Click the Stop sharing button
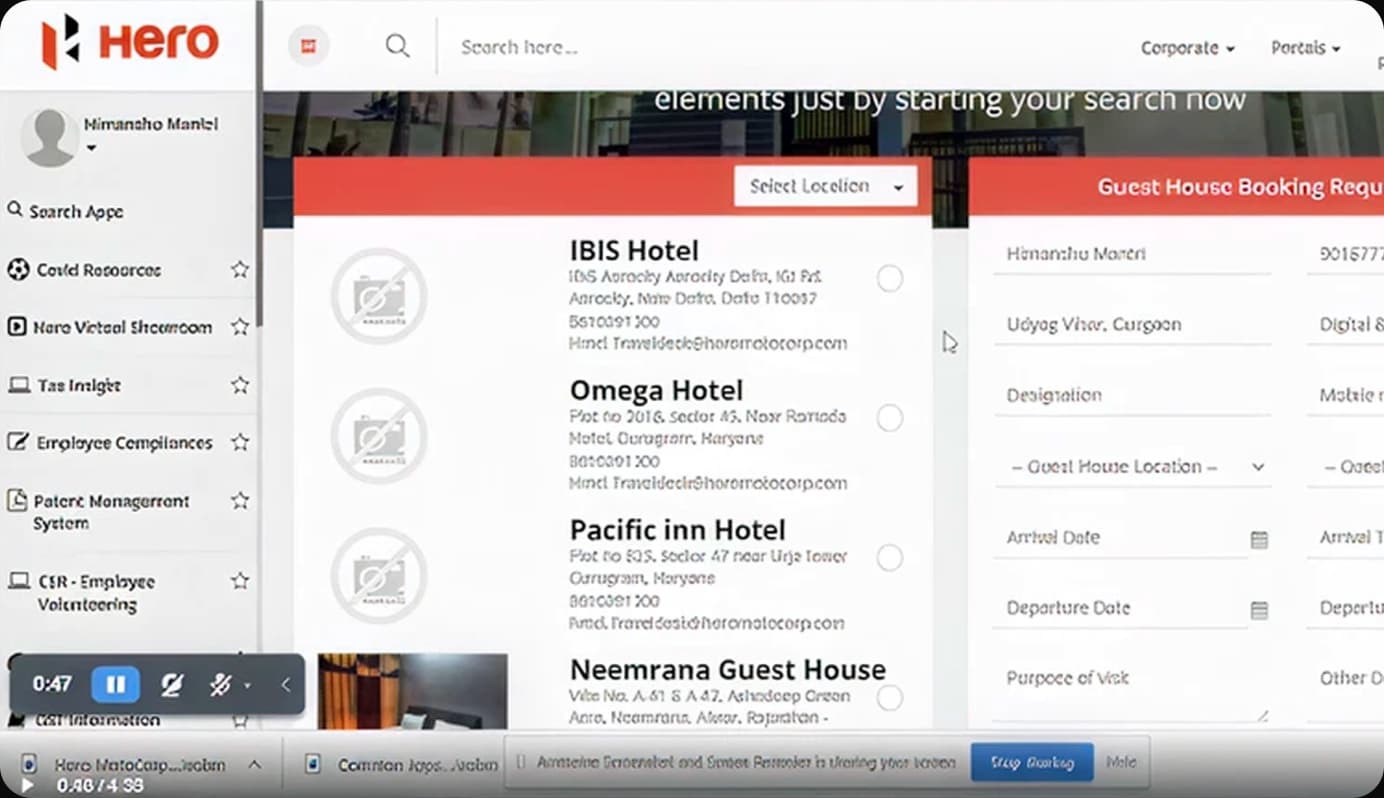Screen dimensions: 1384x798 [1032, 763]
